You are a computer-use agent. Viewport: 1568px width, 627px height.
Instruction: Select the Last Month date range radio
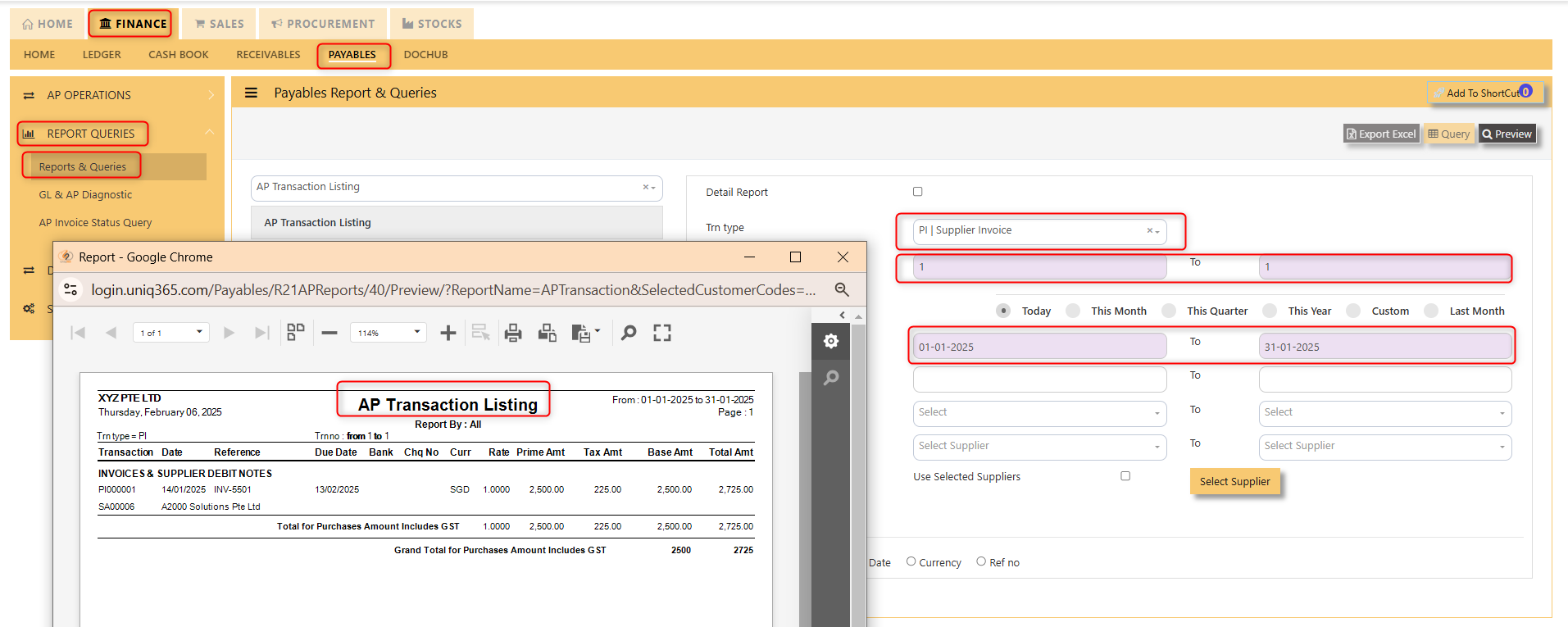[x=1431, y=311]
